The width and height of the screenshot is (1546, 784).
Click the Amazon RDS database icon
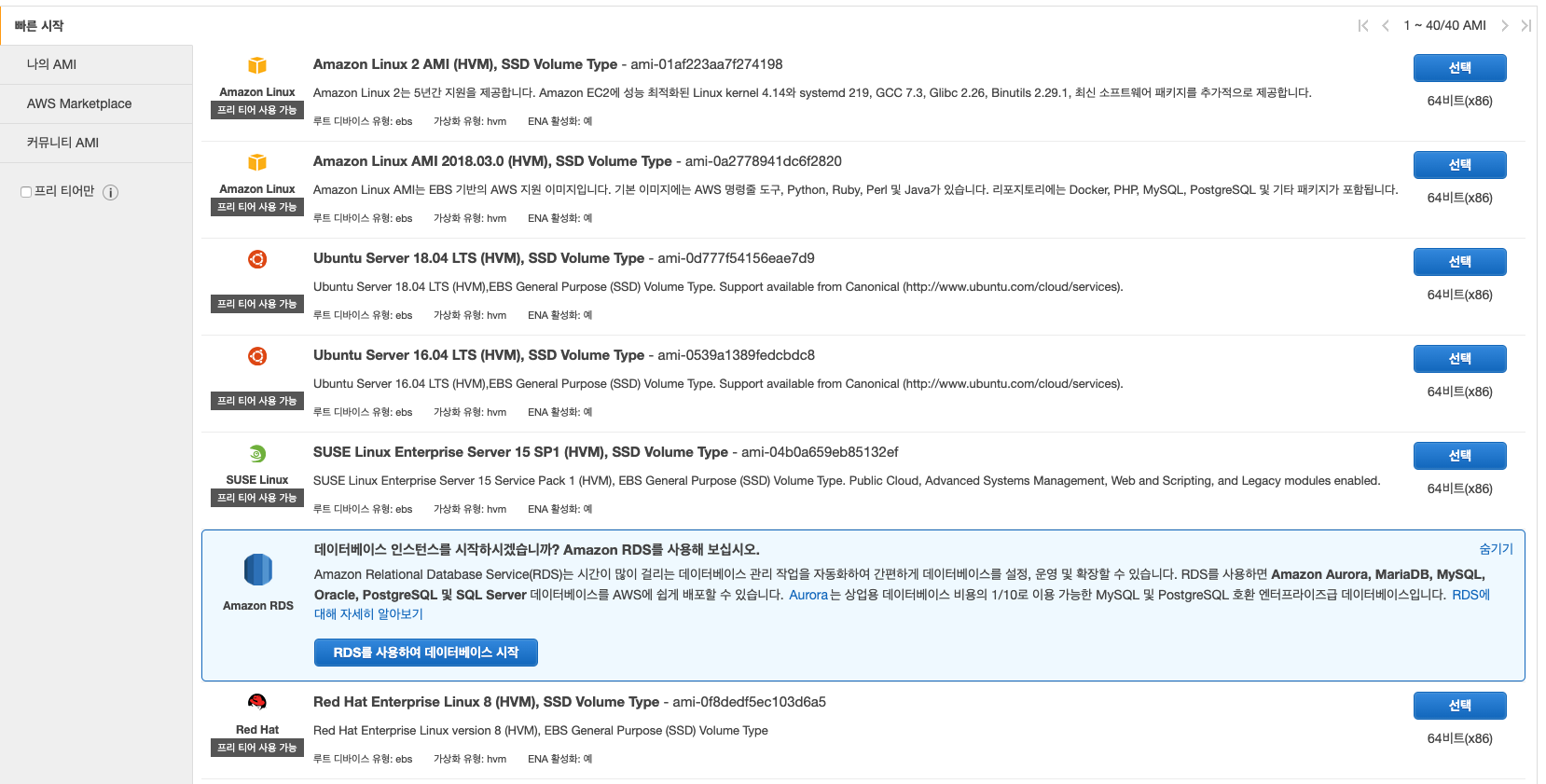258,570
